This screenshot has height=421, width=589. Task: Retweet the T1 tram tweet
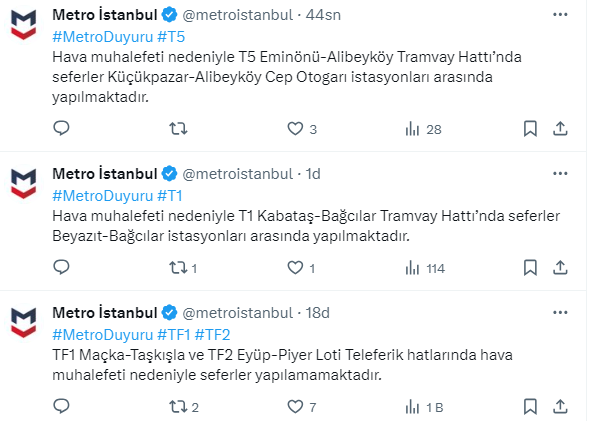183,268
